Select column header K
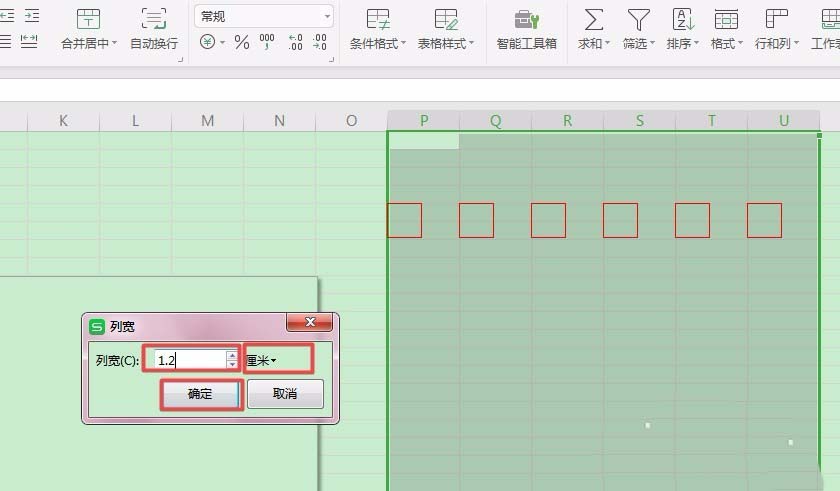This screenshot has height=491, width=840. tap(63, 121)
